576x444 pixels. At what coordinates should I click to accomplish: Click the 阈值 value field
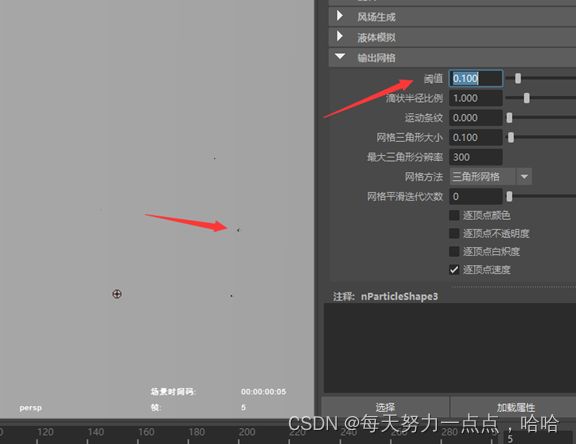[x=476, y=78]
